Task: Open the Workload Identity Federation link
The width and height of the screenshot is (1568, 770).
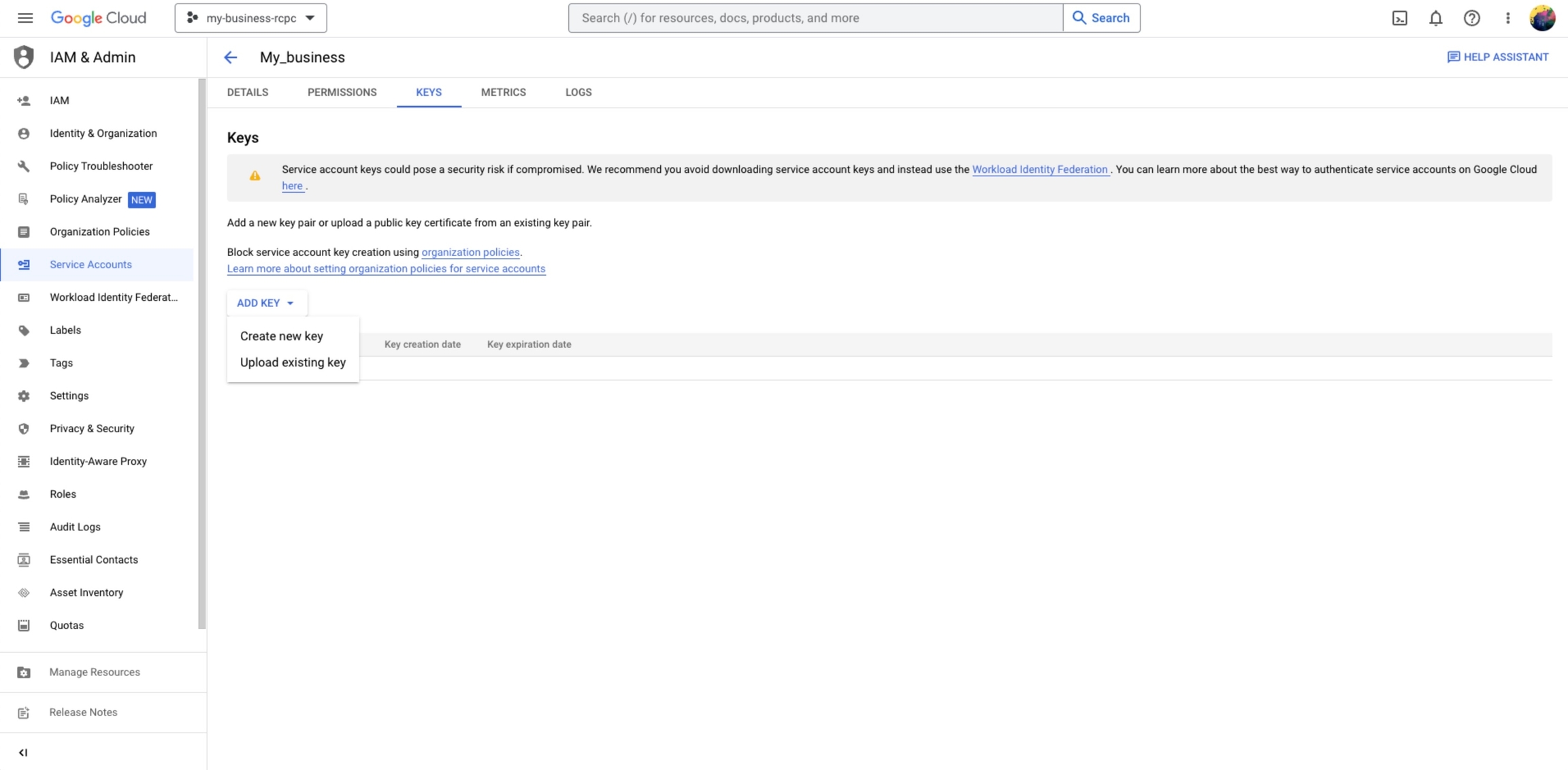Action: pyautogui.click(x=1040, y=170)
